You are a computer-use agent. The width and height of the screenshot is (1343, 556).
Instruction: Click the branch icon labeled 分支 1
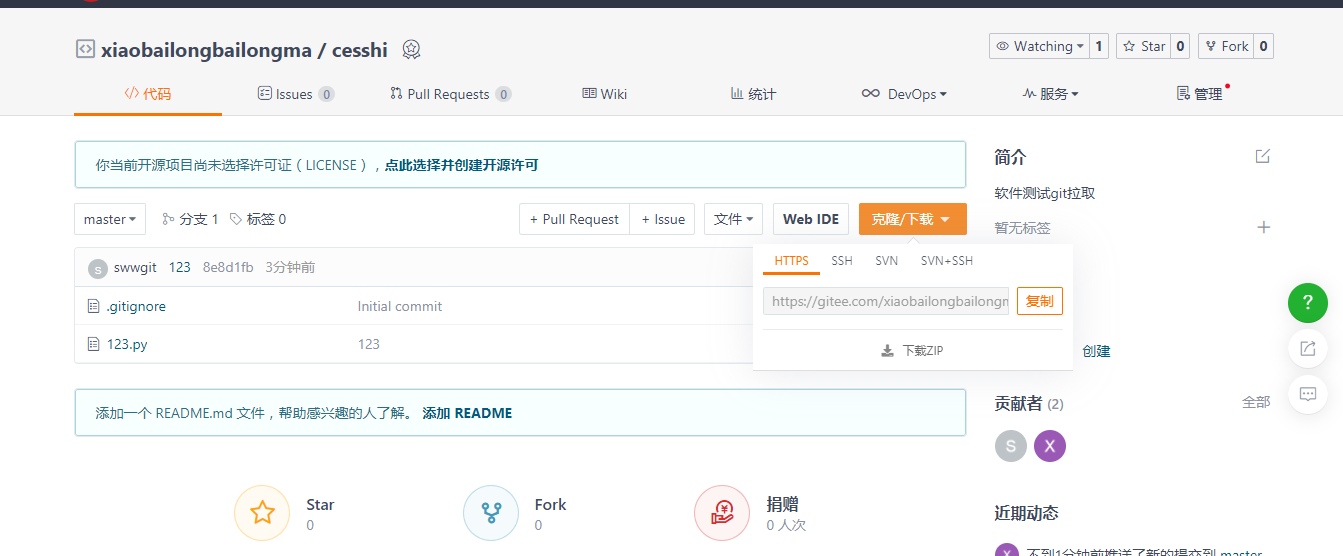tap(168, 219)
